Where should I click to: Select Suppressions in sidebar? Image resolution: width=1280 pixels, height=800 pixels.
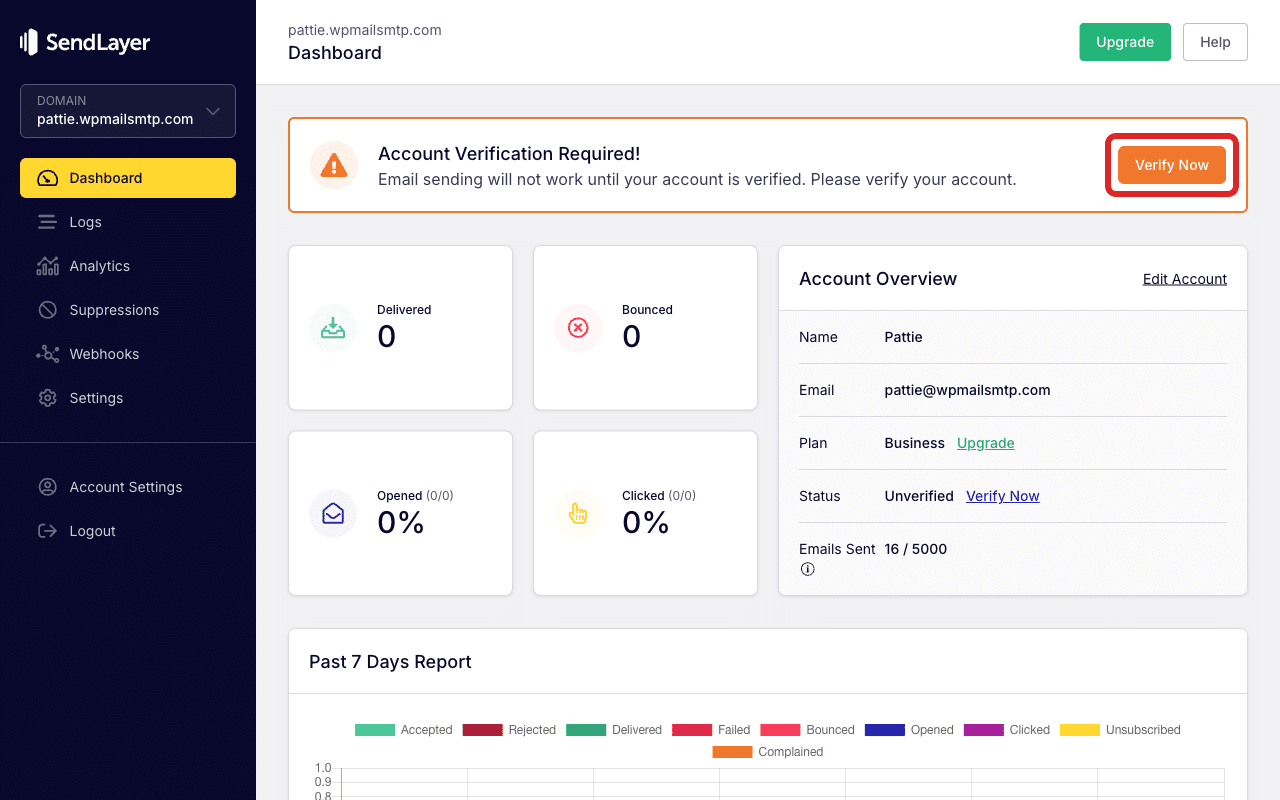[x=128, y=310]
